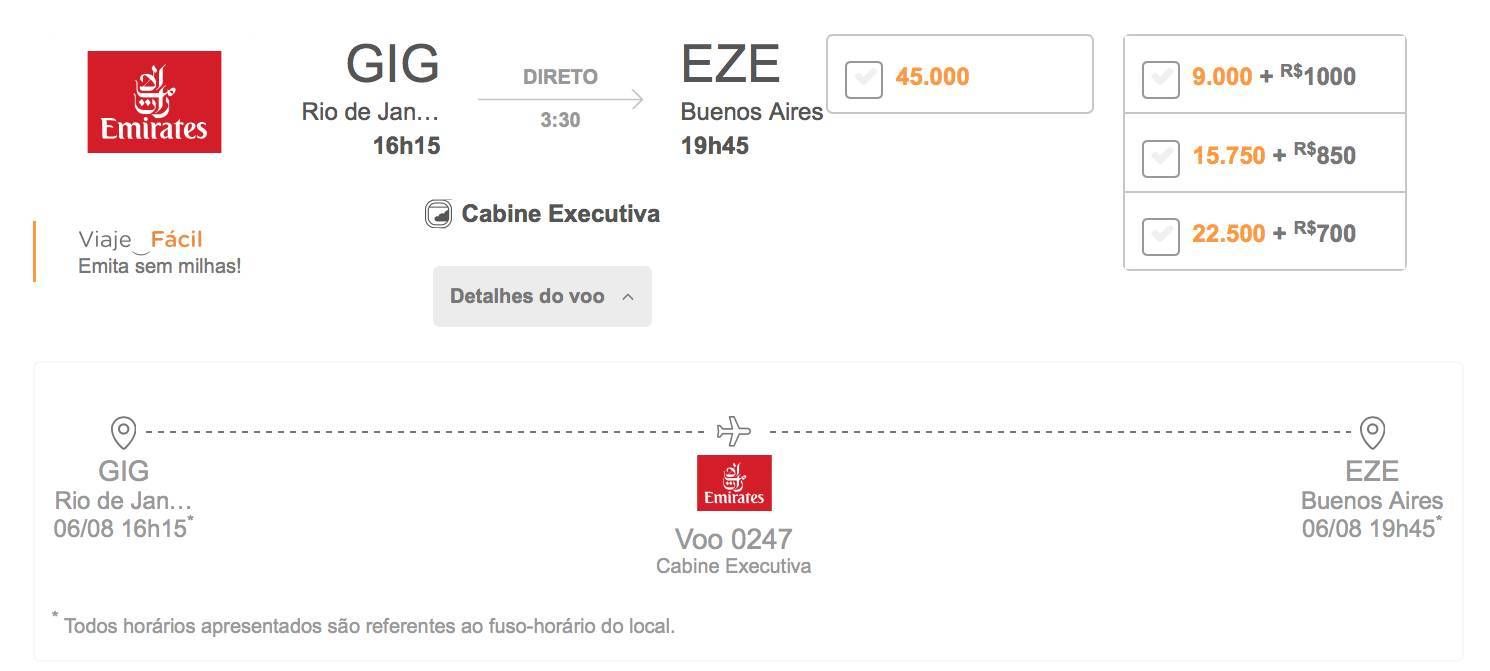This screenshot has width=1490, height=671.
Task: Click the EZE destination location pin icon
Action: (x=1372, y=433)
